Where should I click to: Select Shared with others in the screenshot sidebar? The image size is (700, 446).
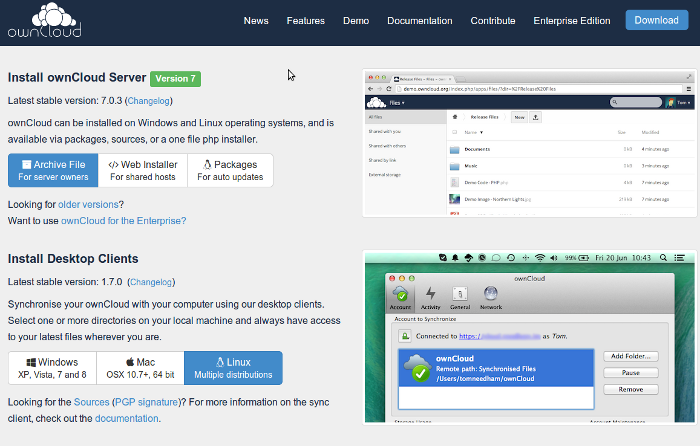coord(387,146)
